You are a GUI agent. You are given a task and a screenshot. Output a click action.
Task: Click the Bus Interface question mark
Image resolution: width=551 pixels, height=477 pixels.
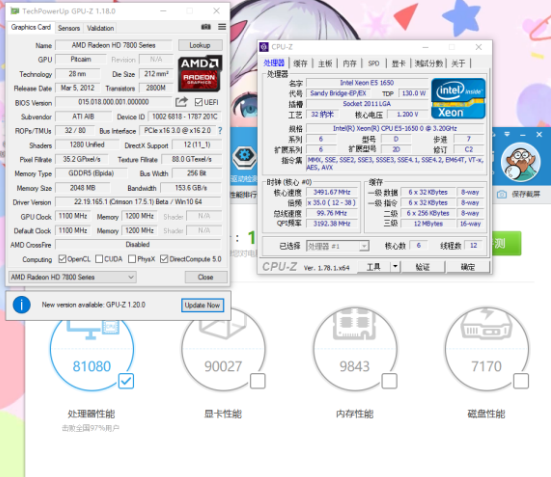220,131
